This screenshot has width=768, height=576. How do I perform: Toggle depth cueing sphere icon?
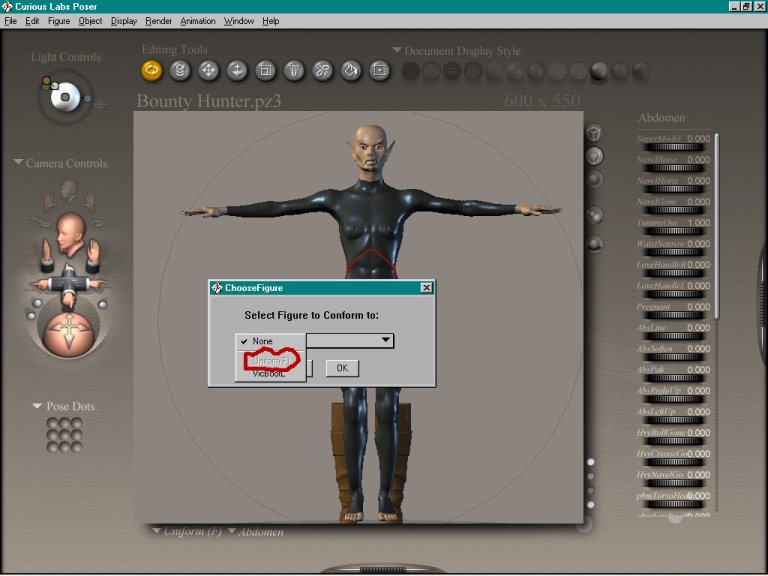coord(594,216)
